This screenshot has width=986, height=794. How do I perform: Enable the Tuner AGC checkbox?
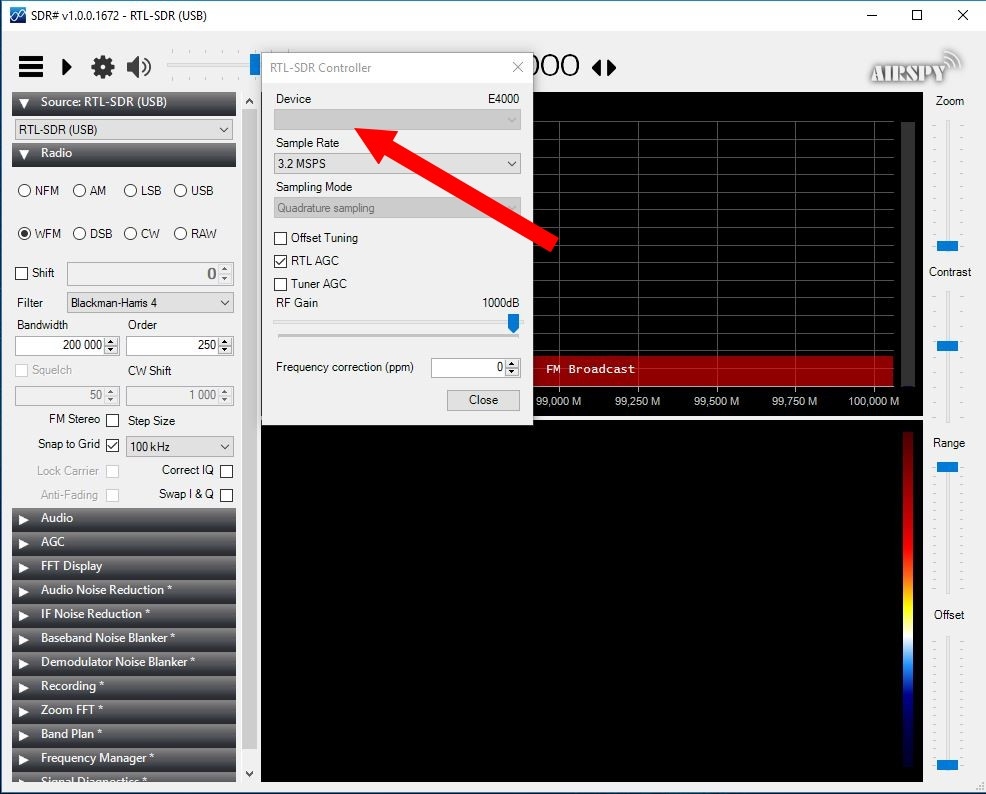pyautogui.click(x=280, y=284)
